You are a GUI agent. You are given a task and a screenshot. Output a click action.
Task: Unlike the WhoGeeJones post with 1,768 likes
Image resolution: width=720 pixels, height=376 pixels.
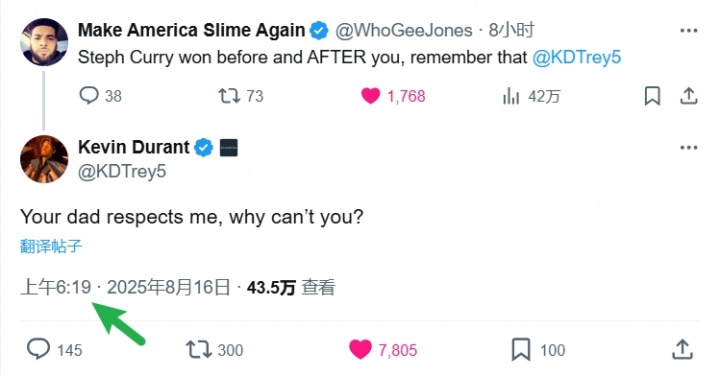393,96
